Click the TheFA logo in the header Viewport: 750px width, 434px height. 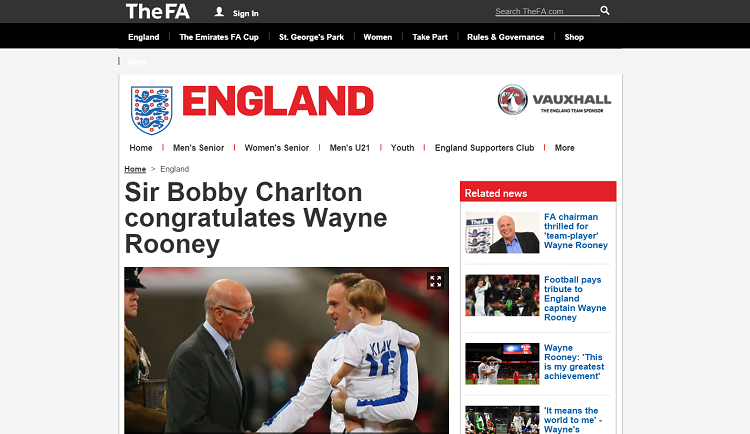[157, 11]
